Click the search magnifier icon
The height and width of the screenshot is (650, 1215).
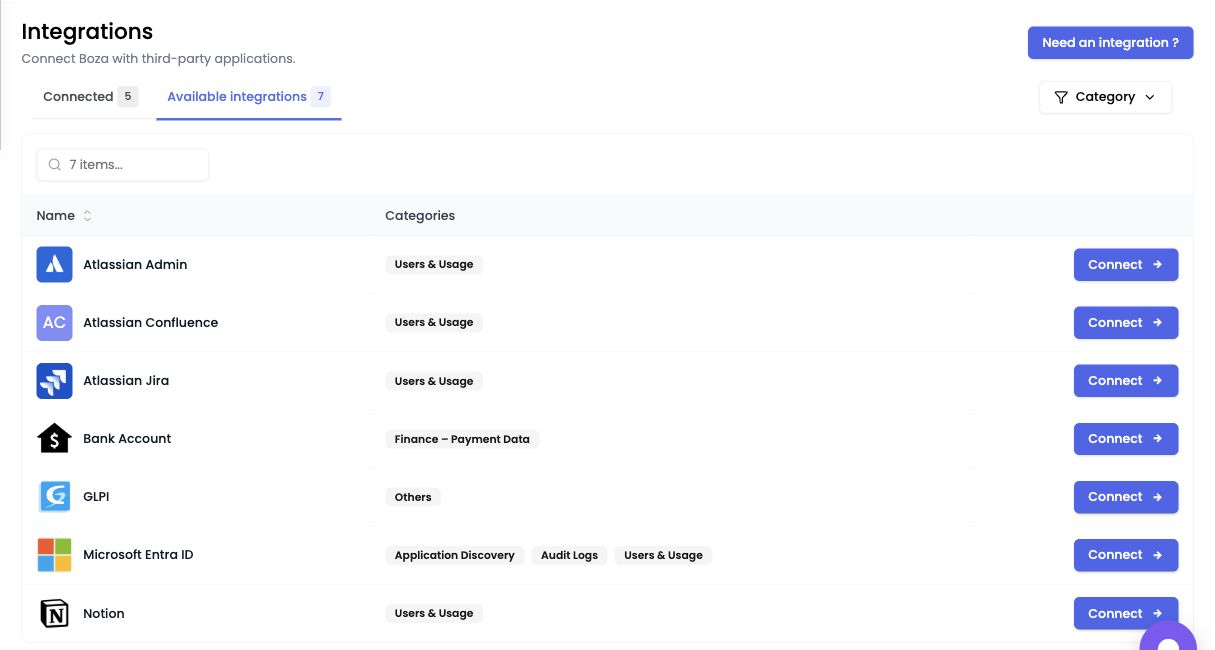(55, 165)
